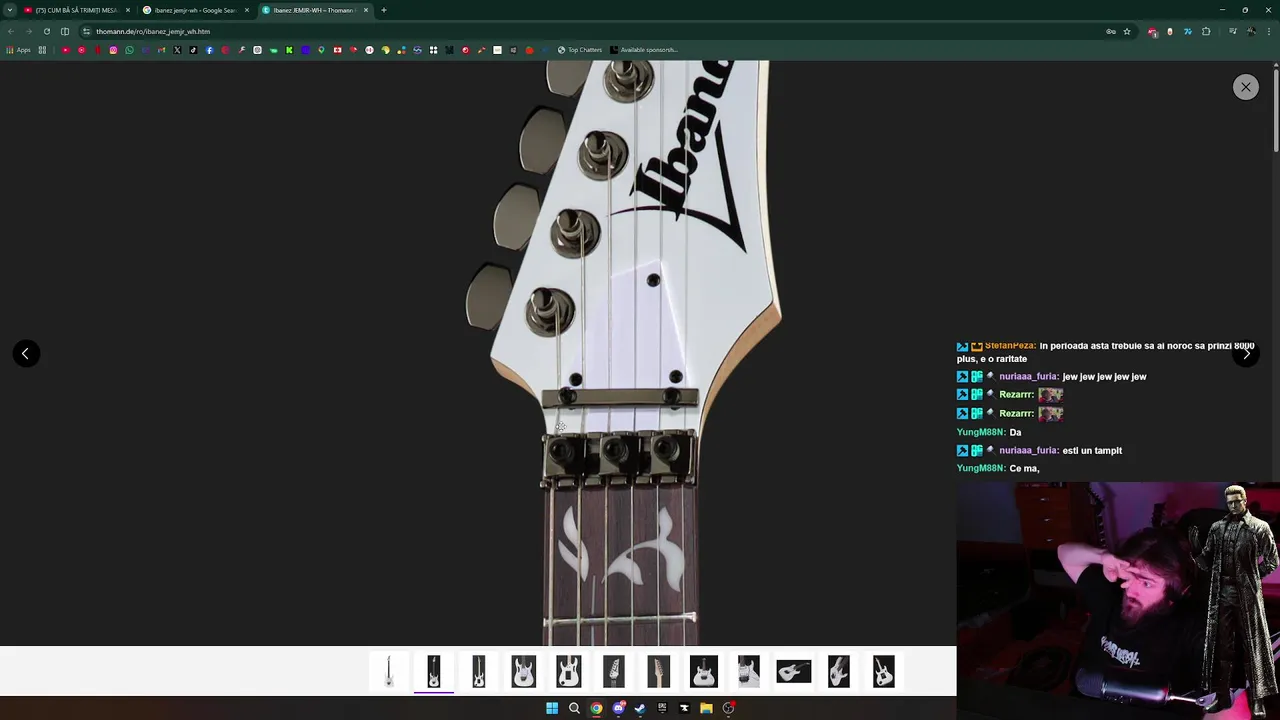The image size is (1280, 720).
Task: Open the last gallery thumbnail
Action: 884,671
